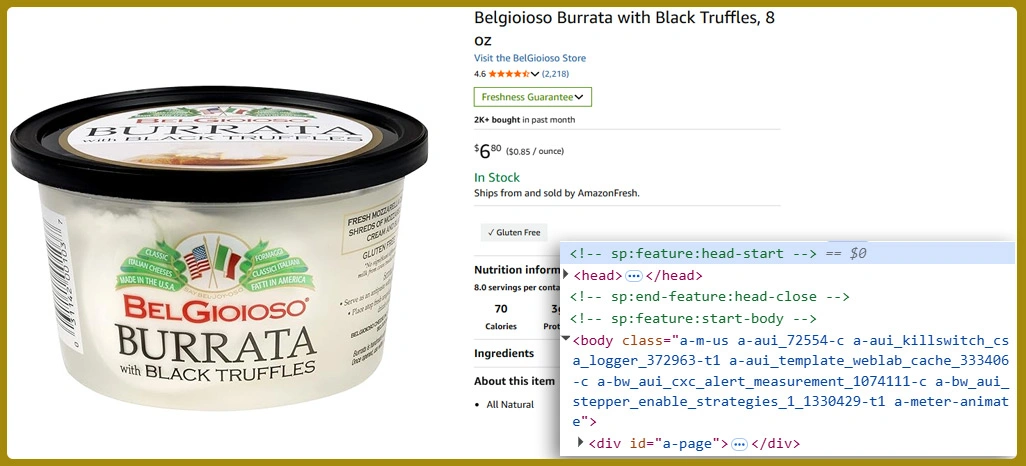
Task: Click the orange star rating icons
Action: (508, 74)
